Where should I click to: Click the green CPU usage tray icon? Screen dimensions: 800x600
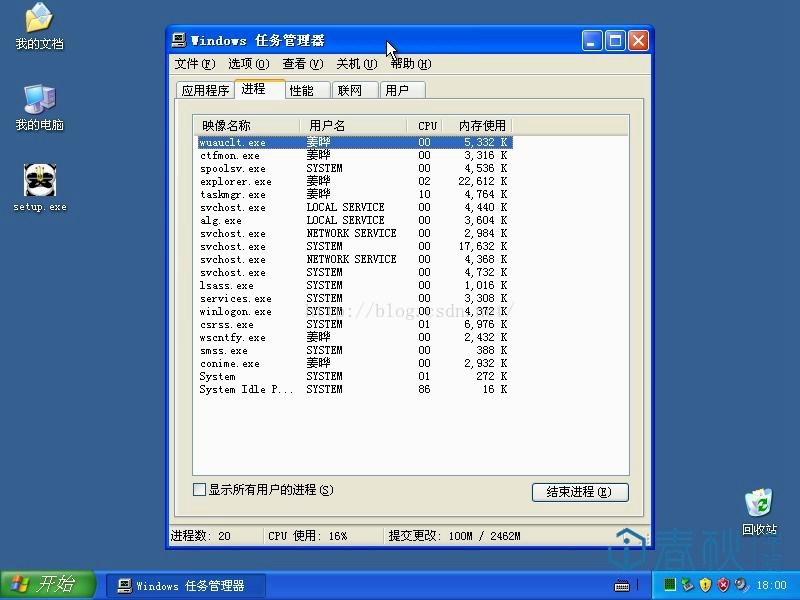(x=670, y=584)
